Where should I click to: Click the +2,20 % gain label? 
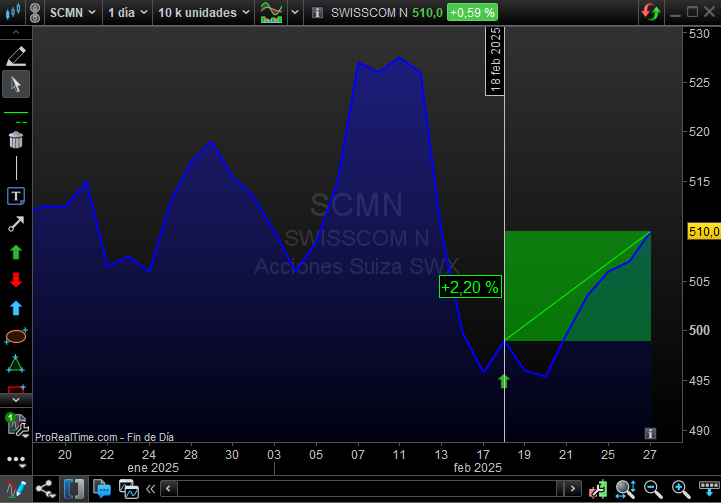point(470,287)
